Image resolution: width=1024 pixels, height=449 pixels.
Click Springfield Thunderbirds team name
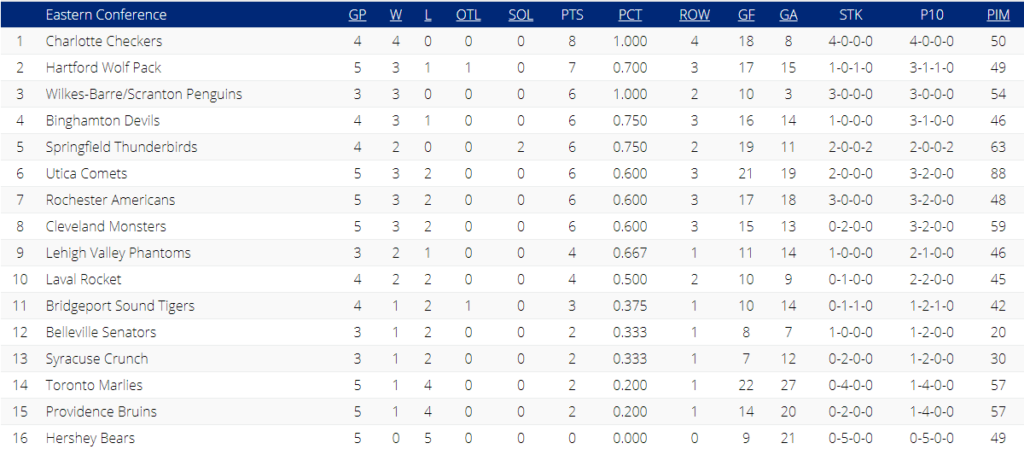pyautogui.click(x=121, y=147)
